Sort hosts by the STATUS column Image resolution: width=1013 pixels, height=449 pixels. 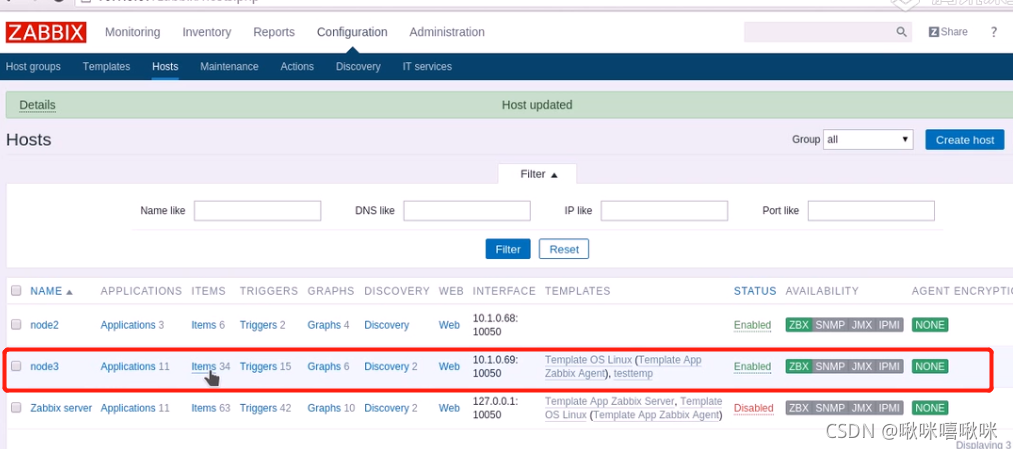(x=755, y=291)
